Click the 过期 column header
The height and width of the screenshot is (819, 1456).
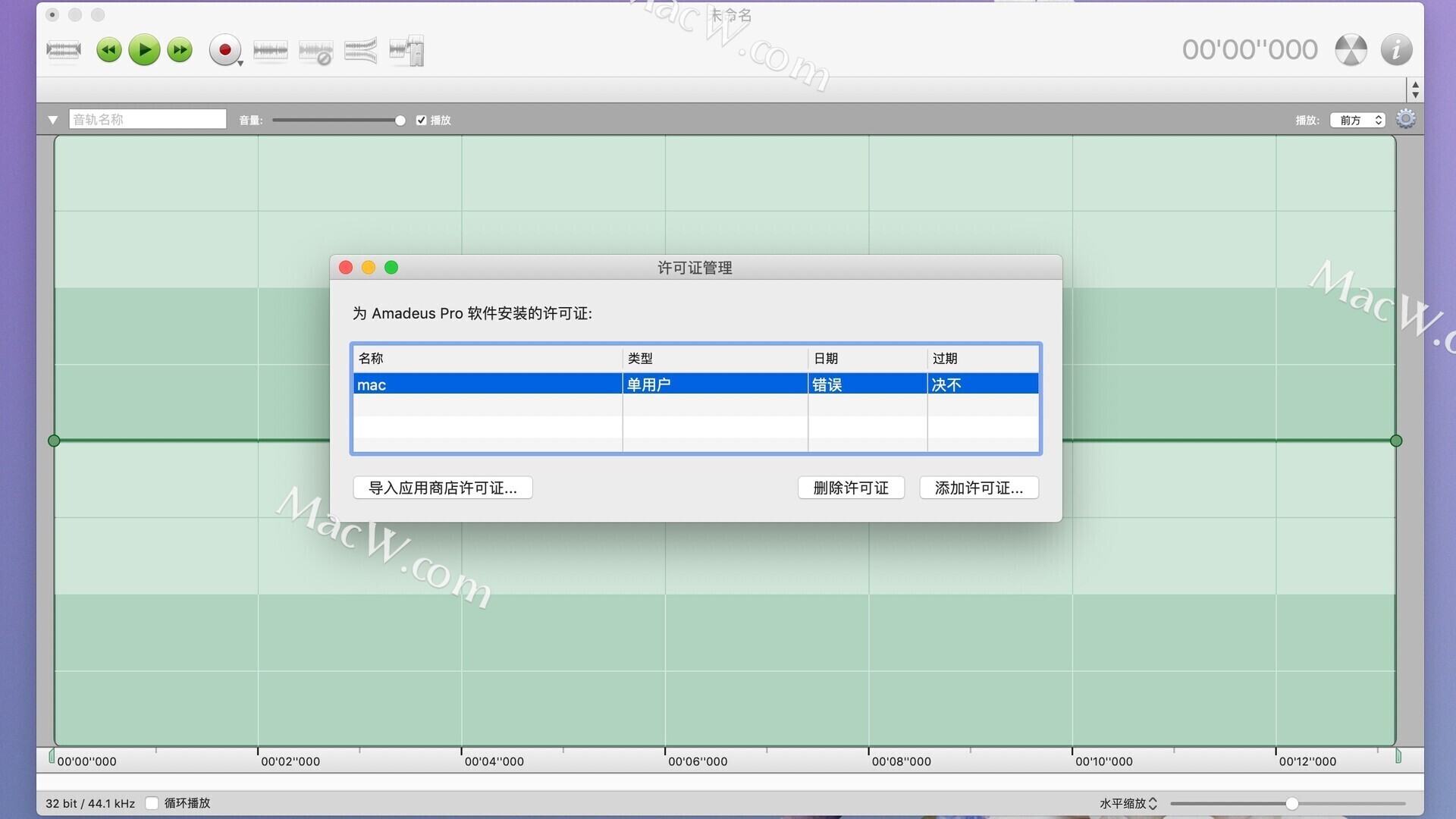[x=983, y=358]
